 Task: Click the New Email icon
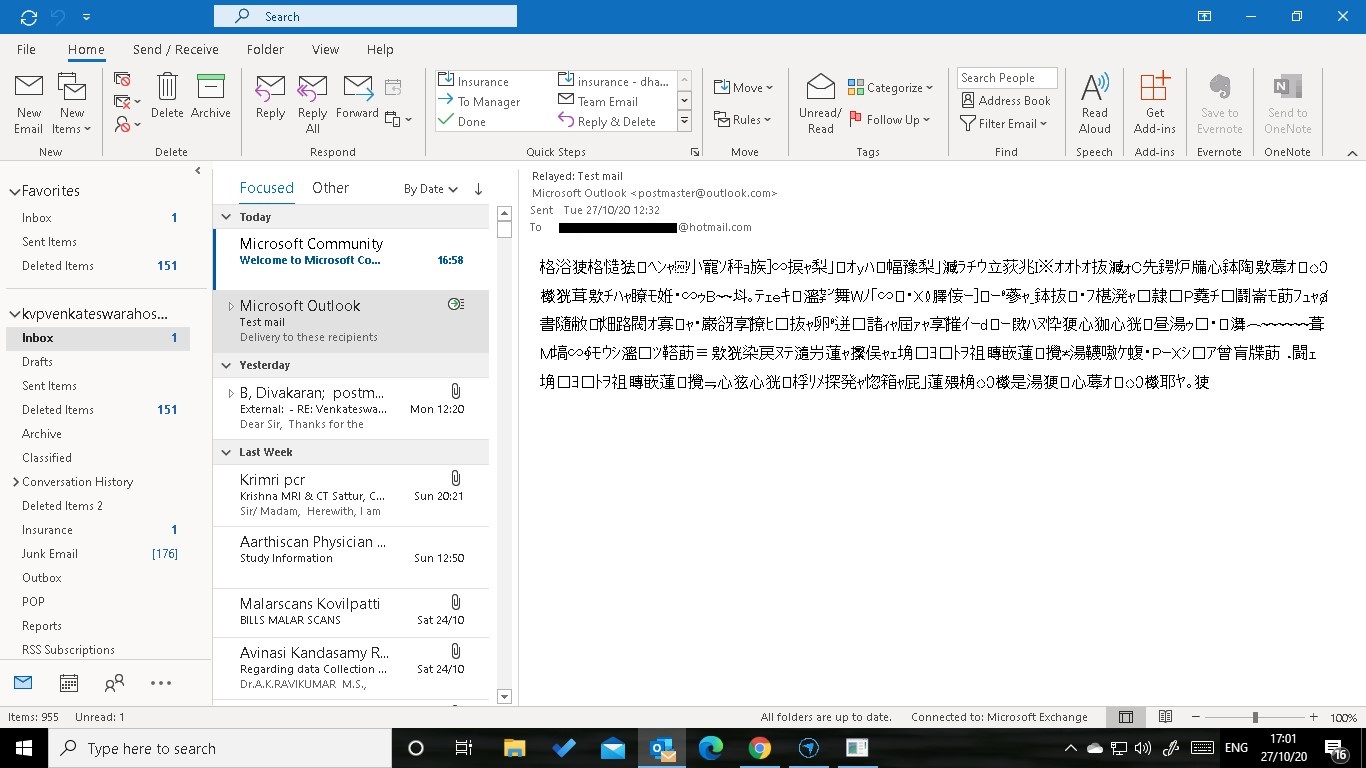pyautogui.click(x=28, y=103)
